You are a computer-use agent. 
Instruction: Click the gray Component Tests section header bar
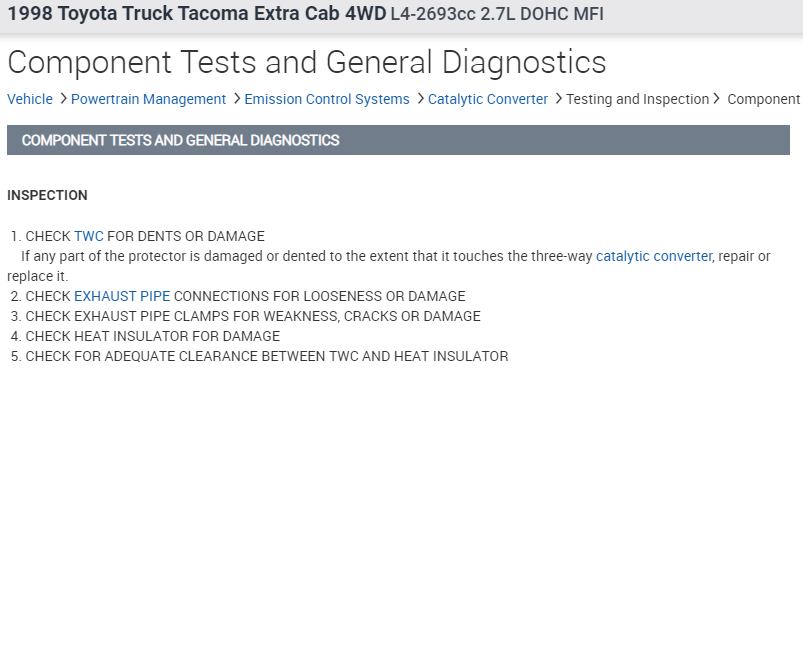click(398, 140)
